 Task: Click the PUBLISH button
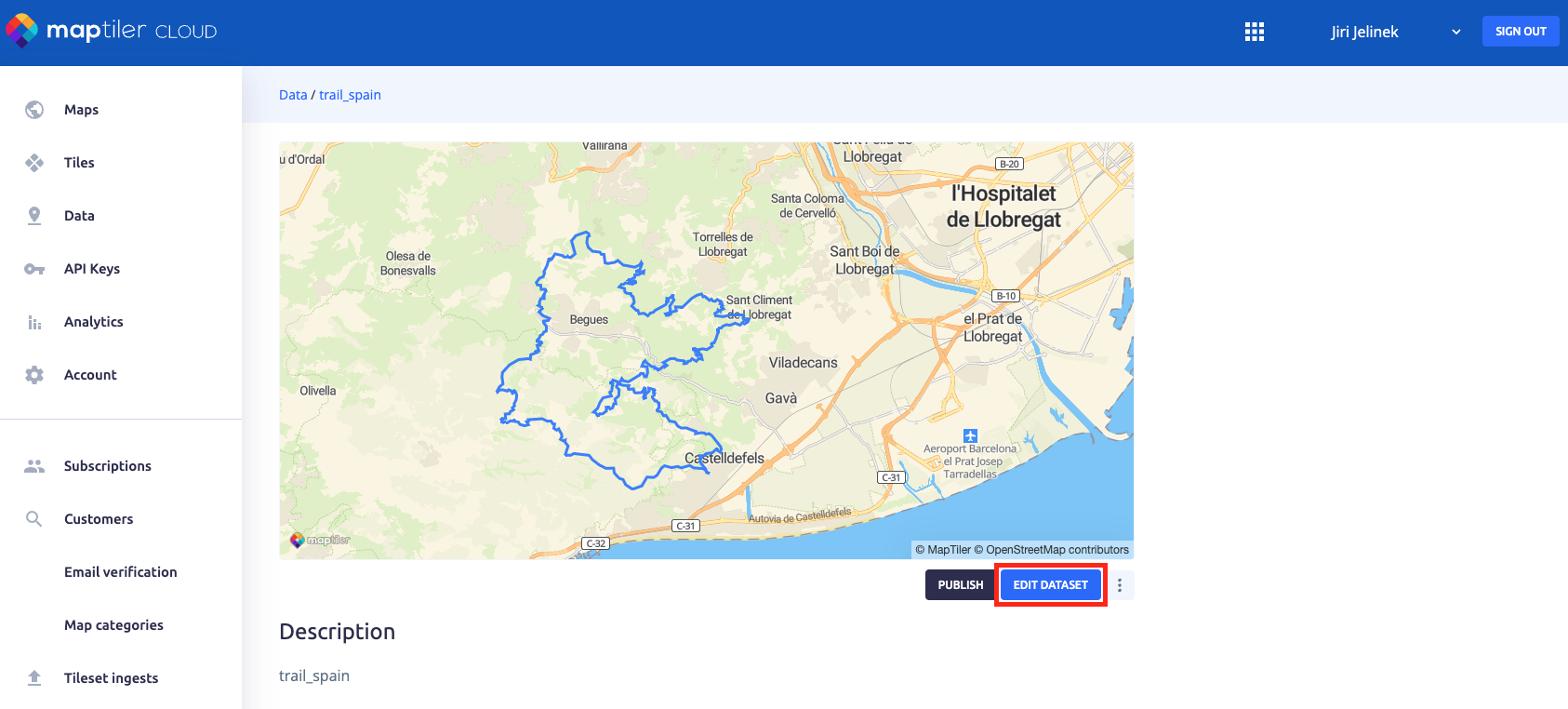[960, 585]
